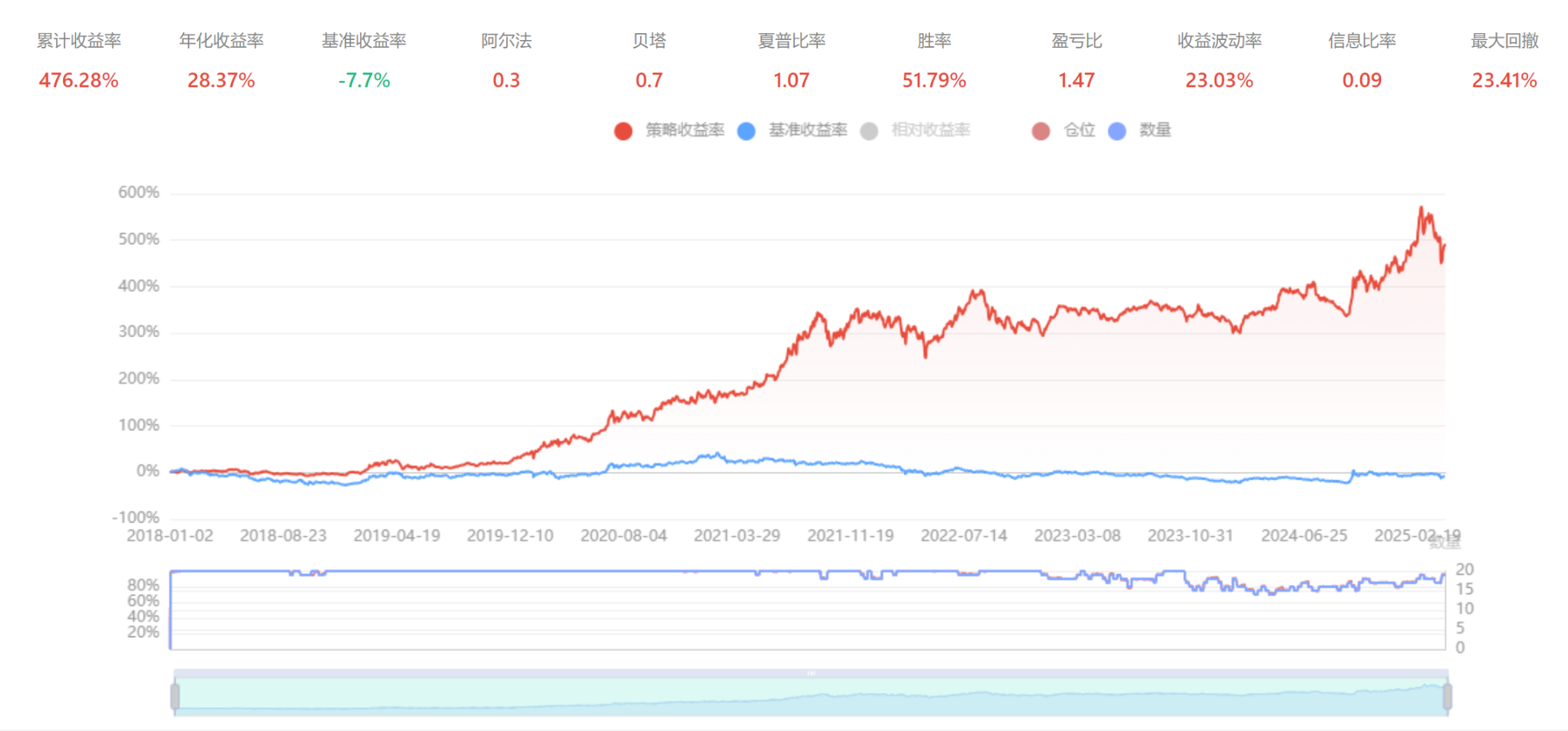Click the 476.28% cumulative return value

pos(78,80)
